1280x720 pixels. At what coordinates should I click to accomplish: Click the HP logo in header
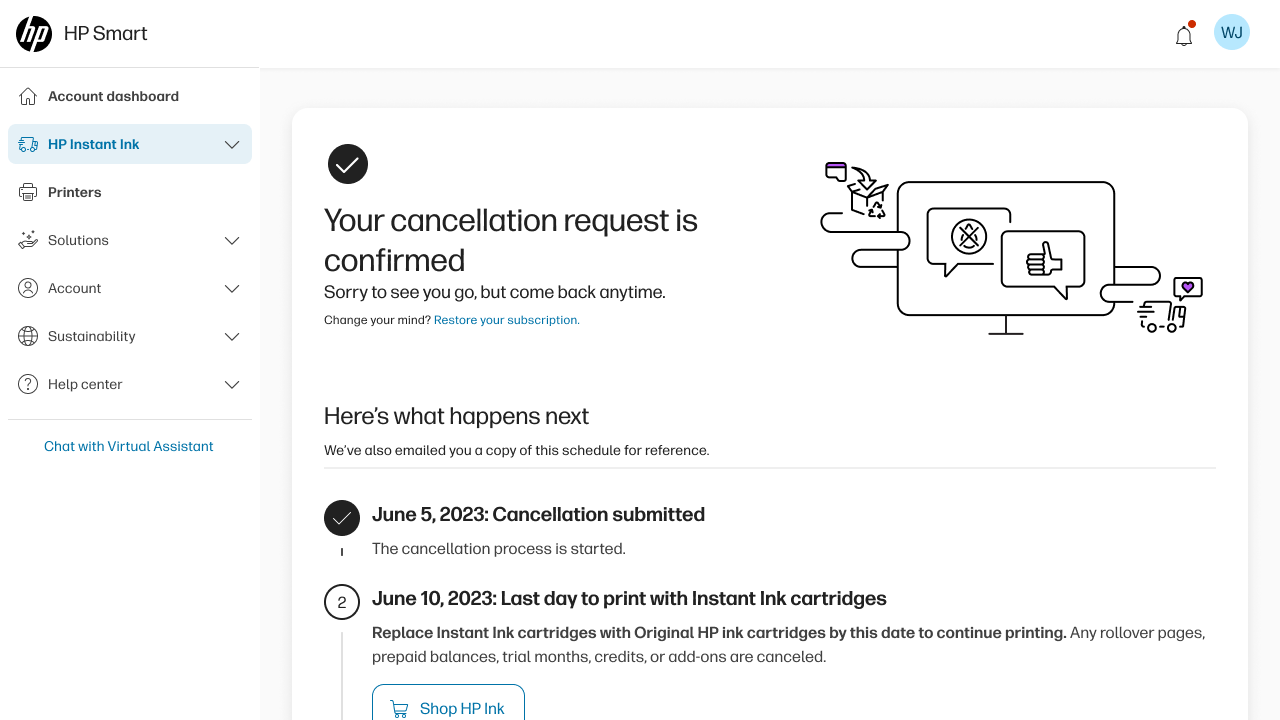(34, 34)
